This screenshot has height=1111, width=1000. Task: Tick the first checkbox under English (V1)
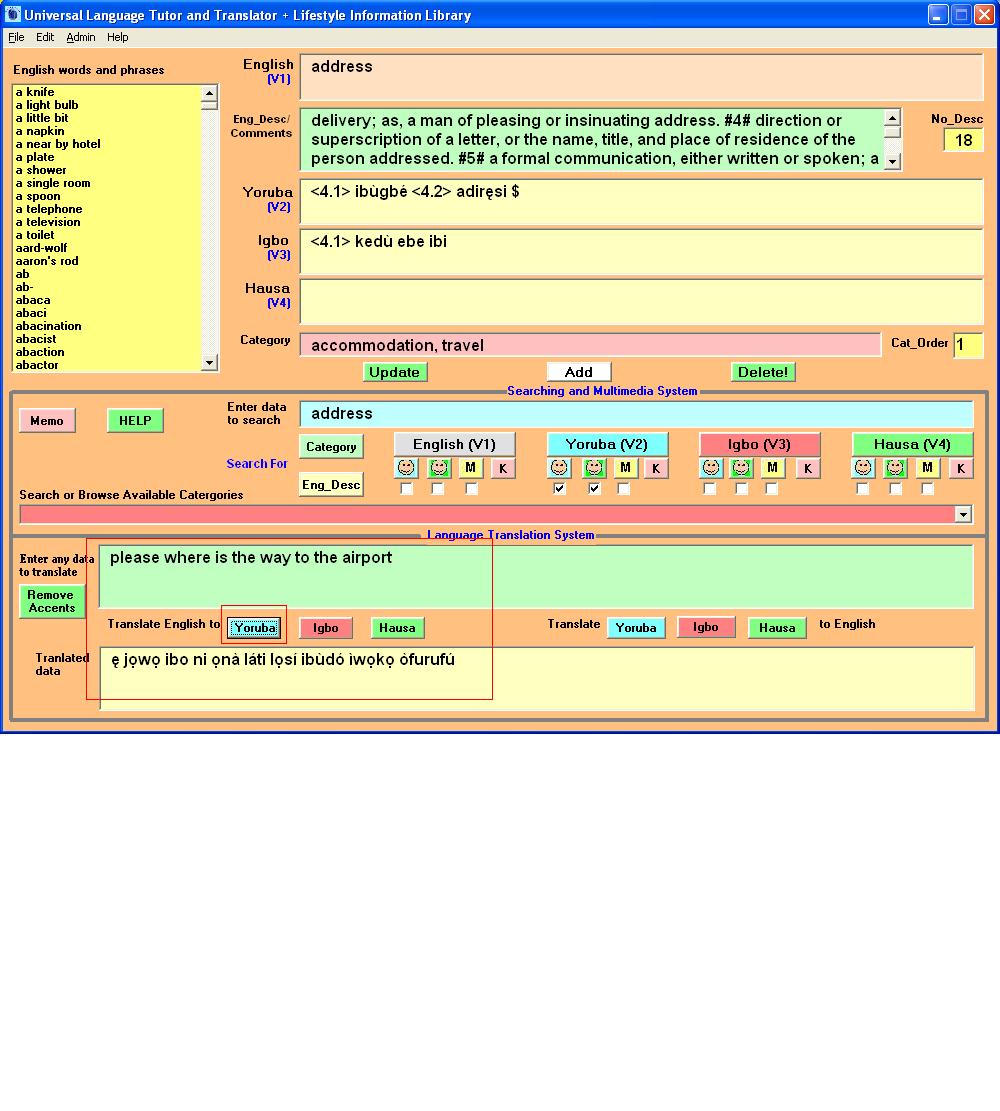coord(406,489)
